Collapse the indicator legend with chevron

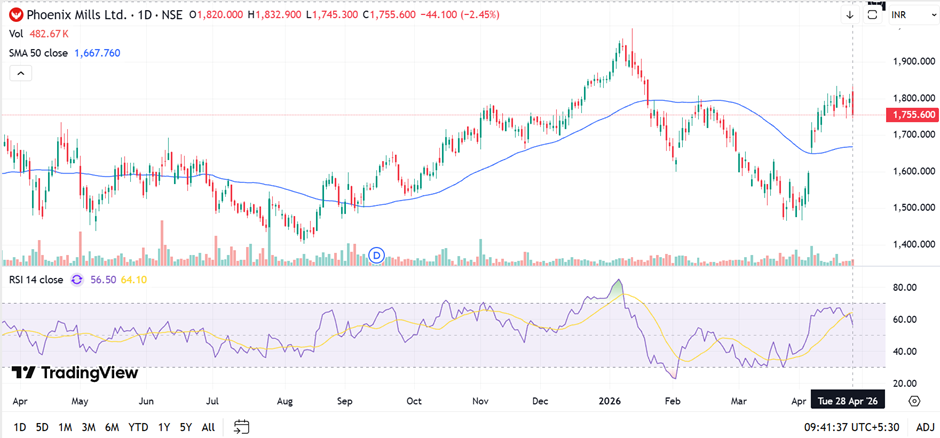pyautogui.click(x=21, y=73)
